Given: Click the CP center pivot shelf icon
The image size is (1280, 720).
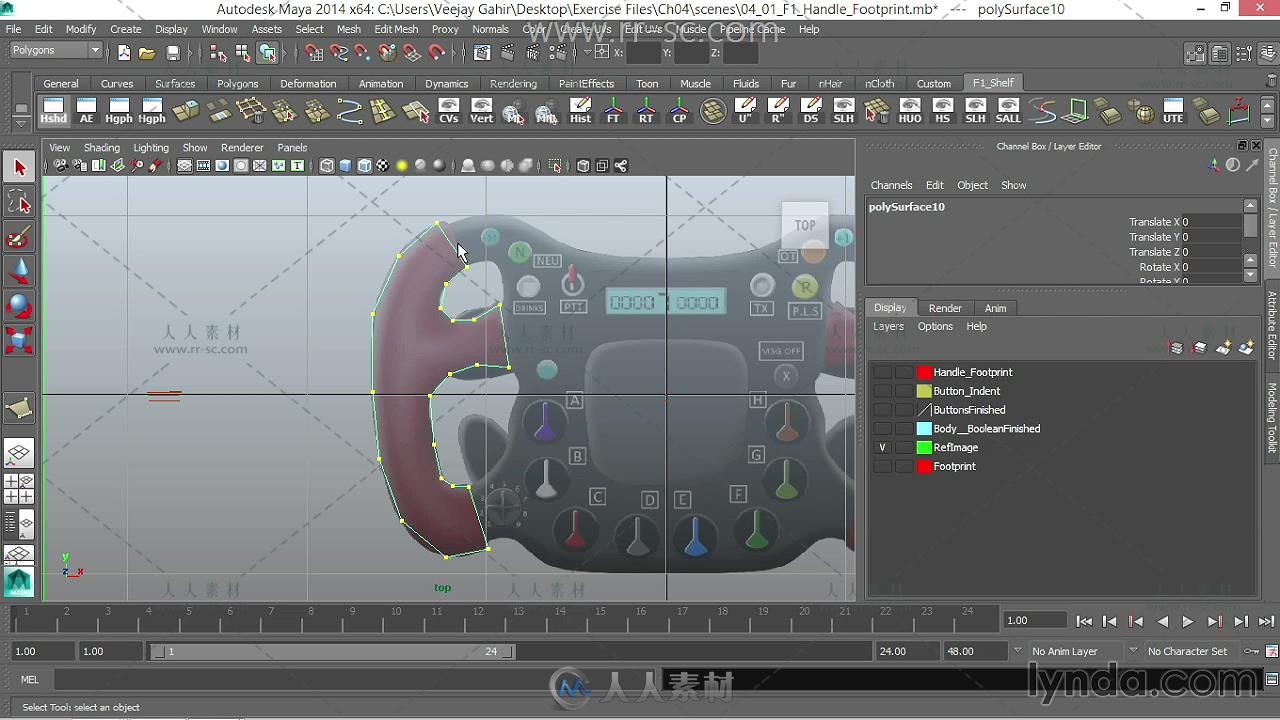Looking at the screenshot, I should (679, 111).
